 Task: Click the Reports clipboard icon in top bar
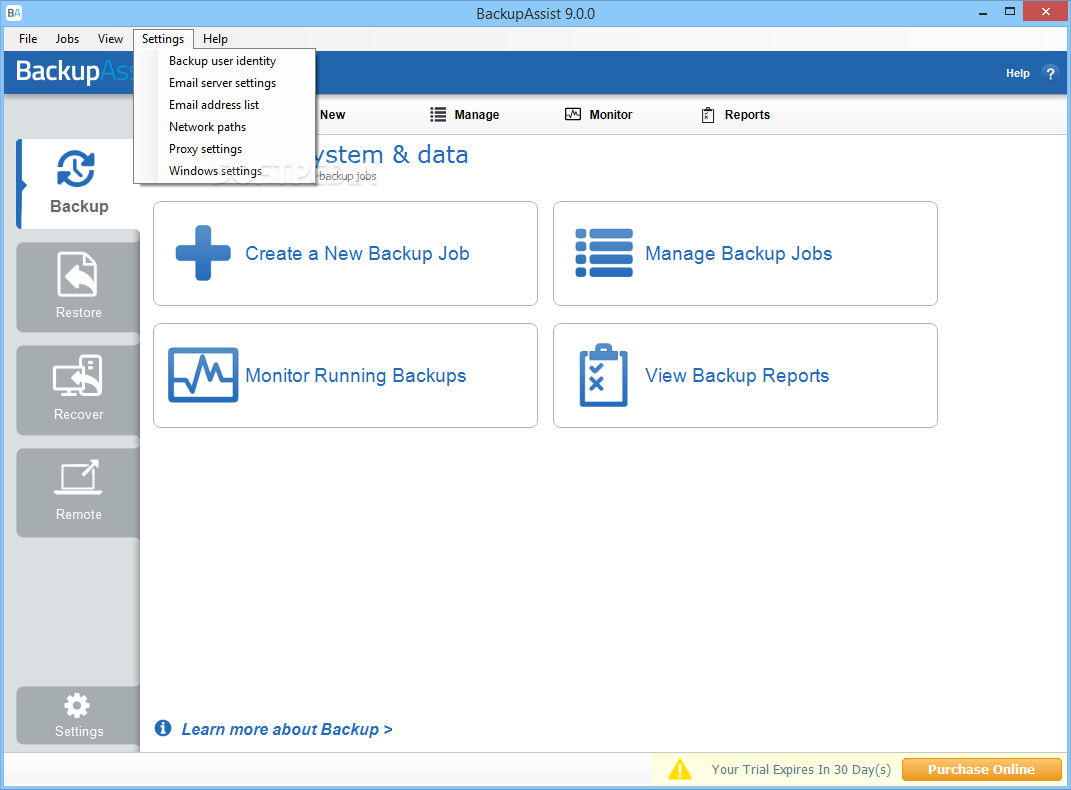point(708,115)
